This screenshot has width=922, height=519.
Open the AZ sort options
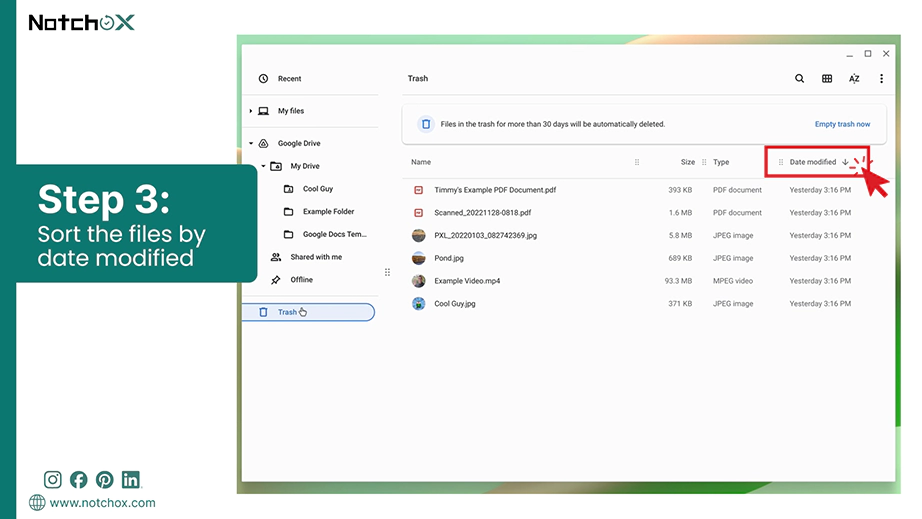(x=854, y=78)
